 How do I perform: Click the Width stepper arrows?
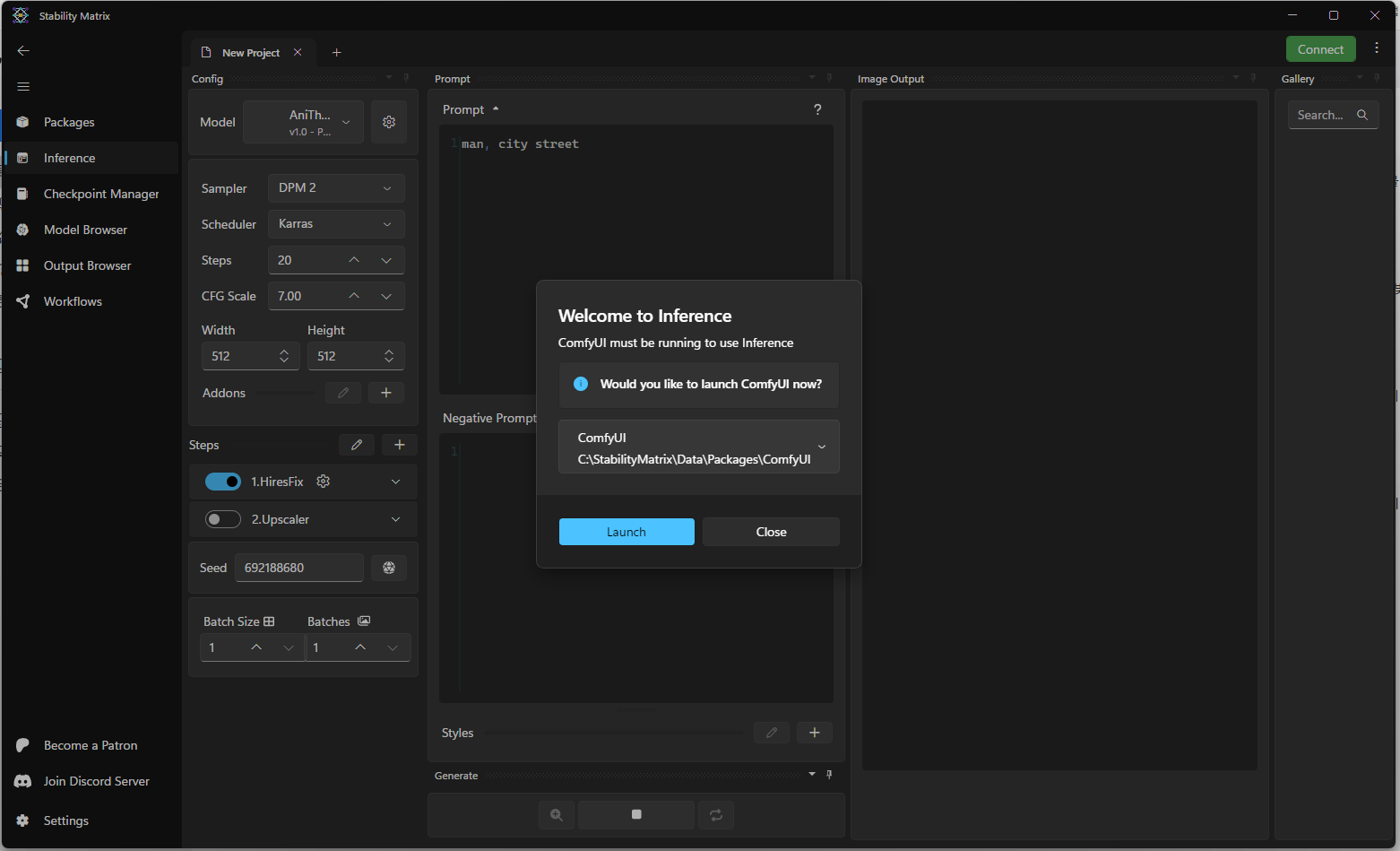coord(284,356)
